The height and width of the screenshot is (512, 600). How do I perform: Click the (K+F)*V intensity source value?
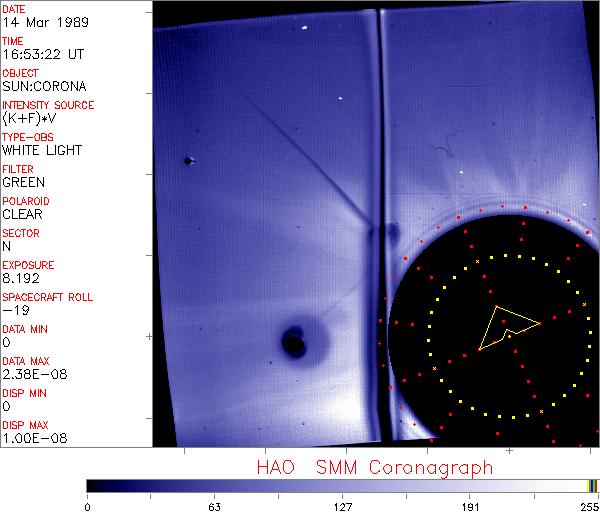coord(29,118)
